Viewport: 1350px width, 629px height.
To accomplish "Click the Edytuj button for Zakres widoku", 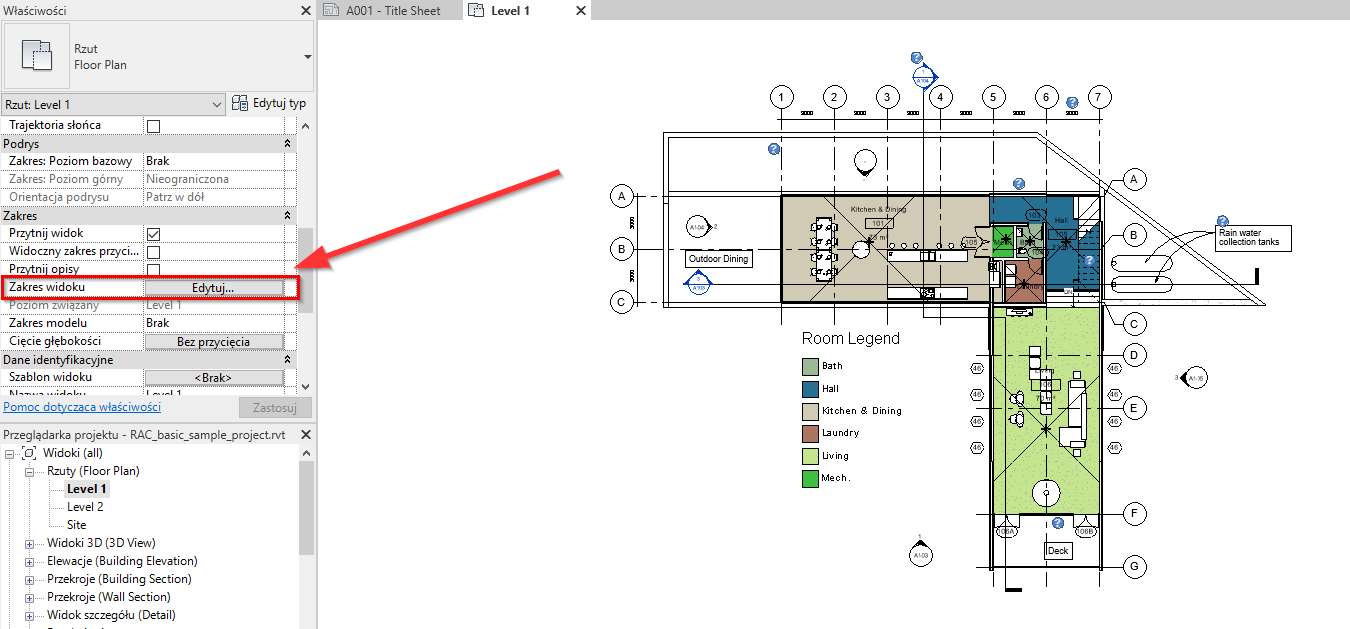I will click(215, 286).
